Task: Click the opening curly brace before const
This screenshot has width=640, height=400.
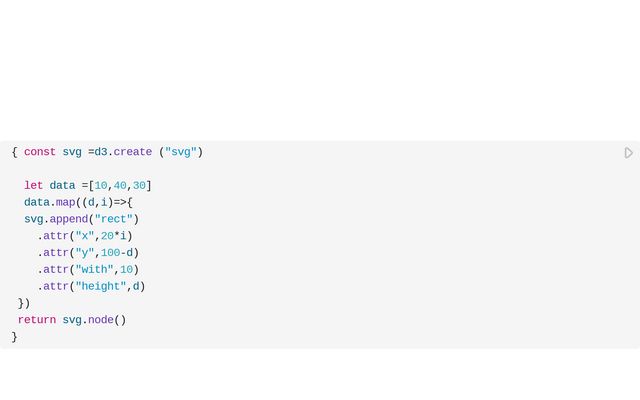Action: pyautogui.click(x=15, y=152)
